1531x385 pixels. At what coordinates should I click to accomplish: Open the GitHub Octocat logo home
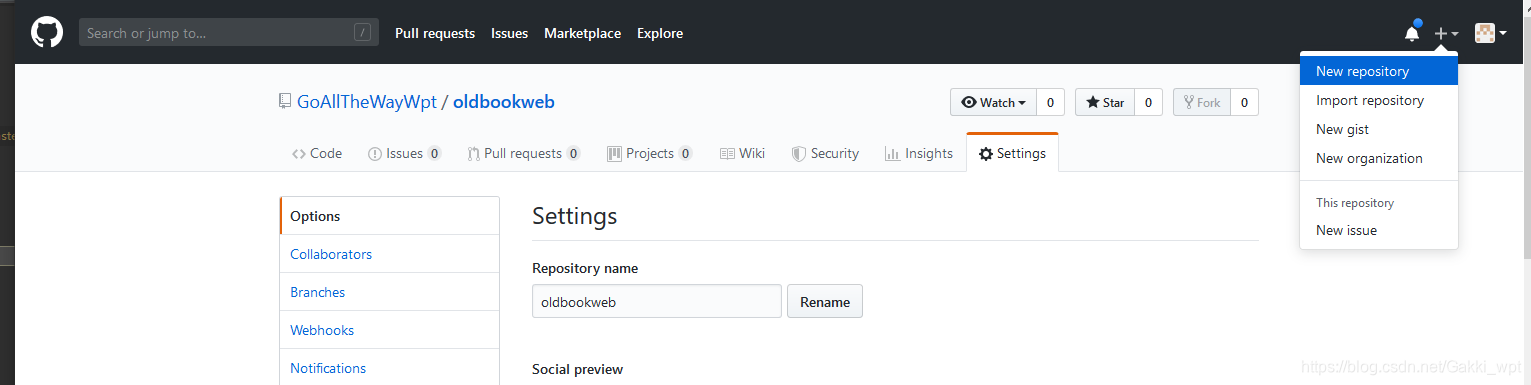click(47, 33)
